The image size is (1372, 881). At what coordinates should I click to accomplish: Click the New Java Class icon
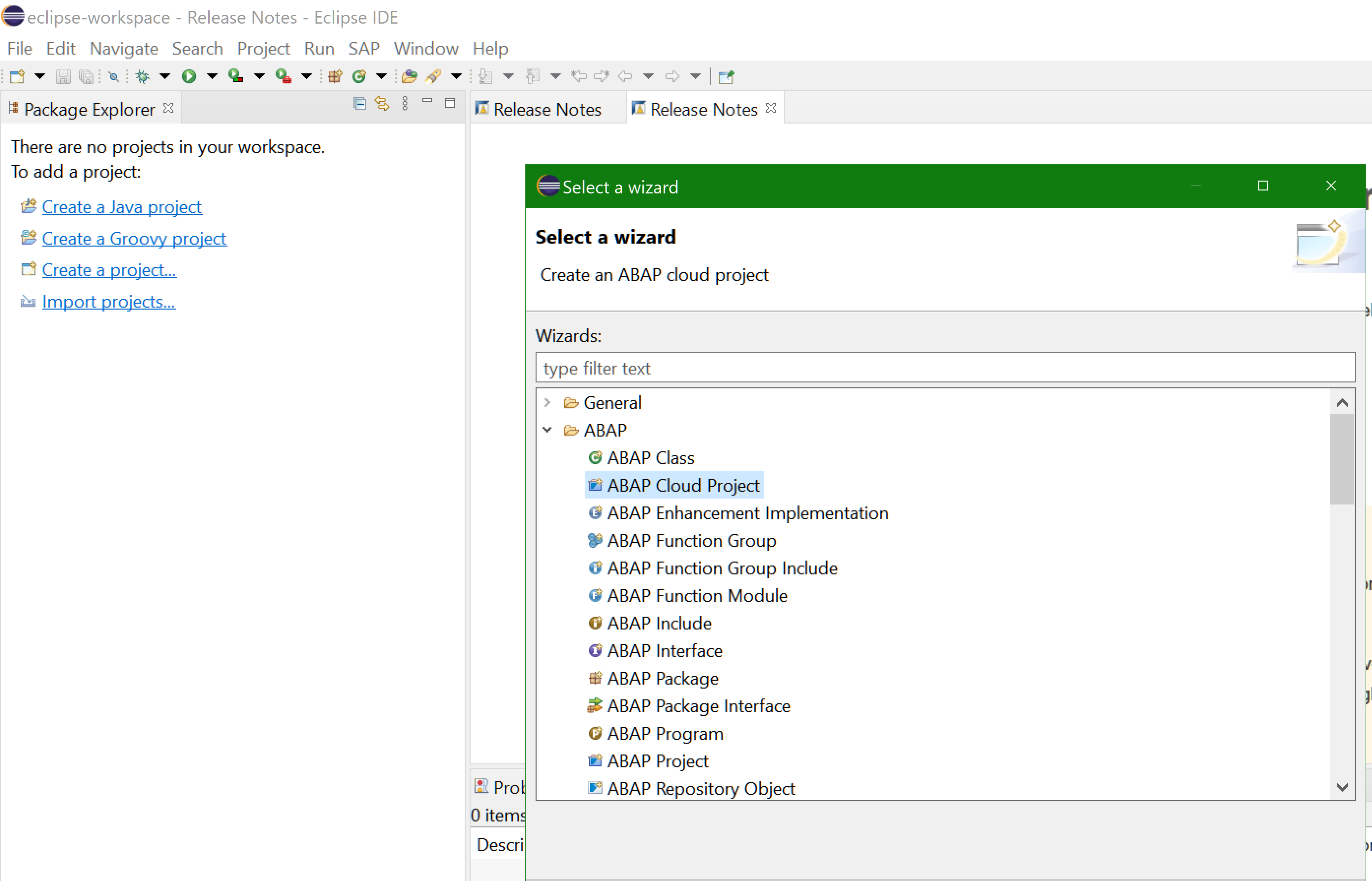click(x=359, y=76)
